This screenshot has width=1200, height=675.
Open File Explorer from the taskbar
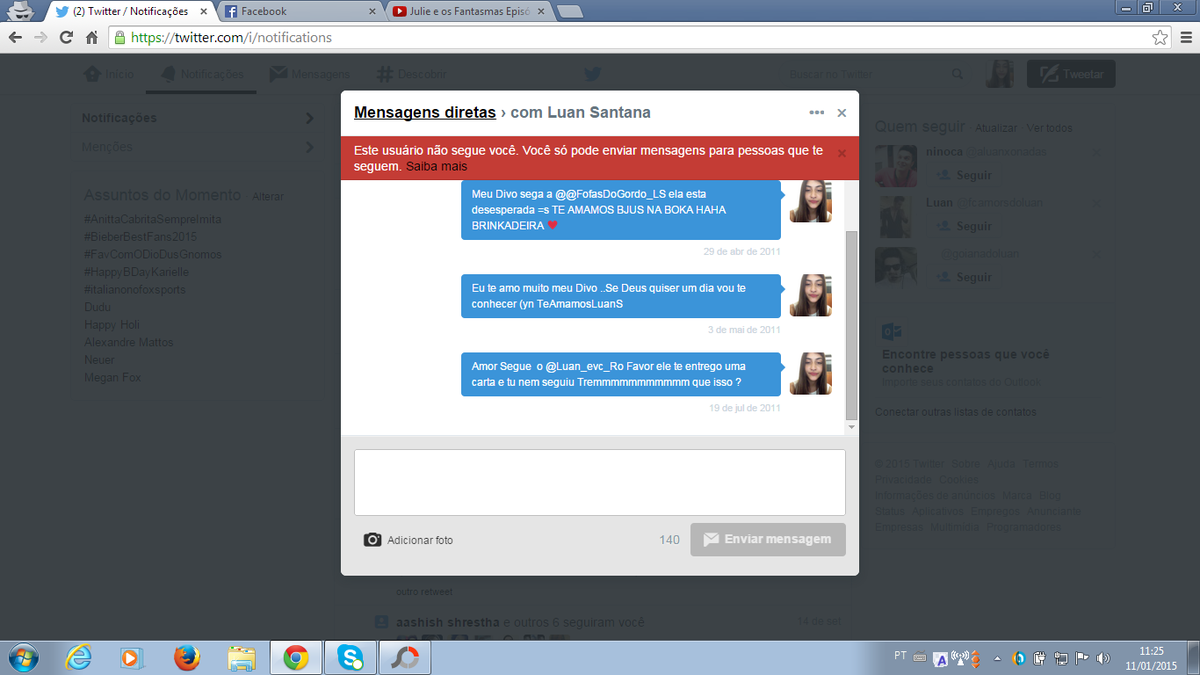(x=241, y=657)
